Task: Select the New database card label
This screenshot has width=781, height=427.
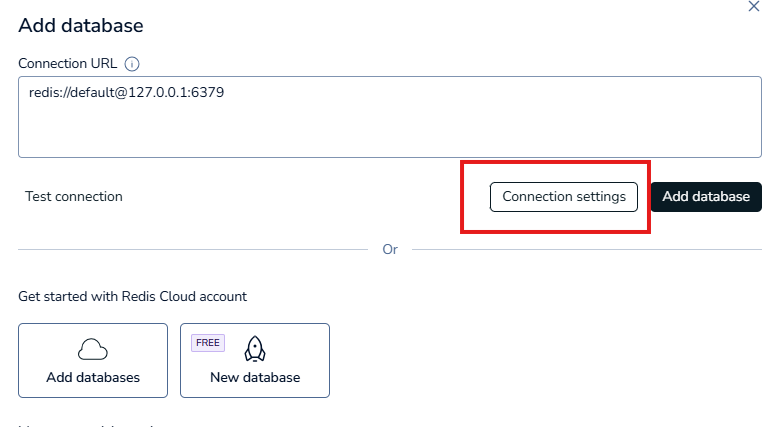Action: coord(255,378)
